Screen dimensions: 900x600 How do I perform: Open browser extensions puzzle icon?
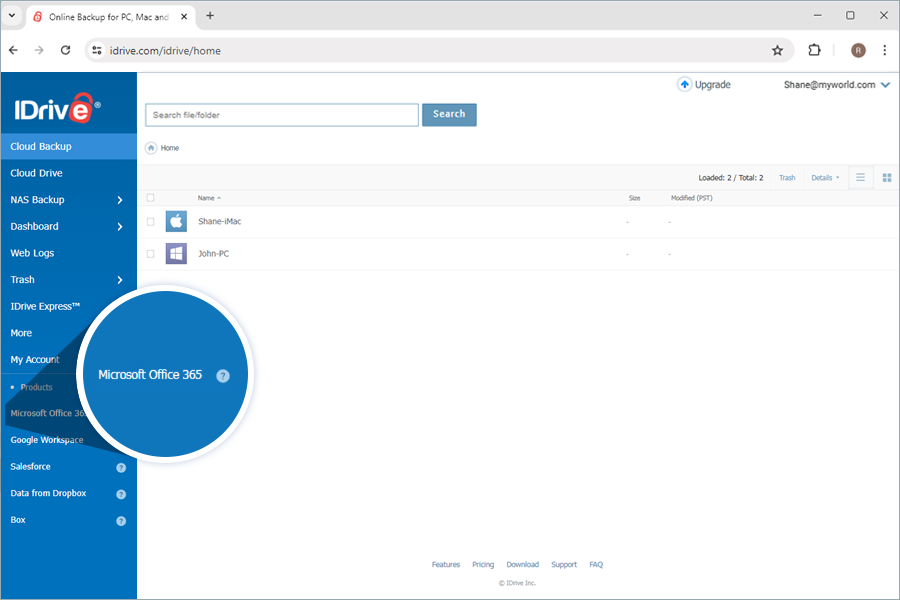point(814,51)
